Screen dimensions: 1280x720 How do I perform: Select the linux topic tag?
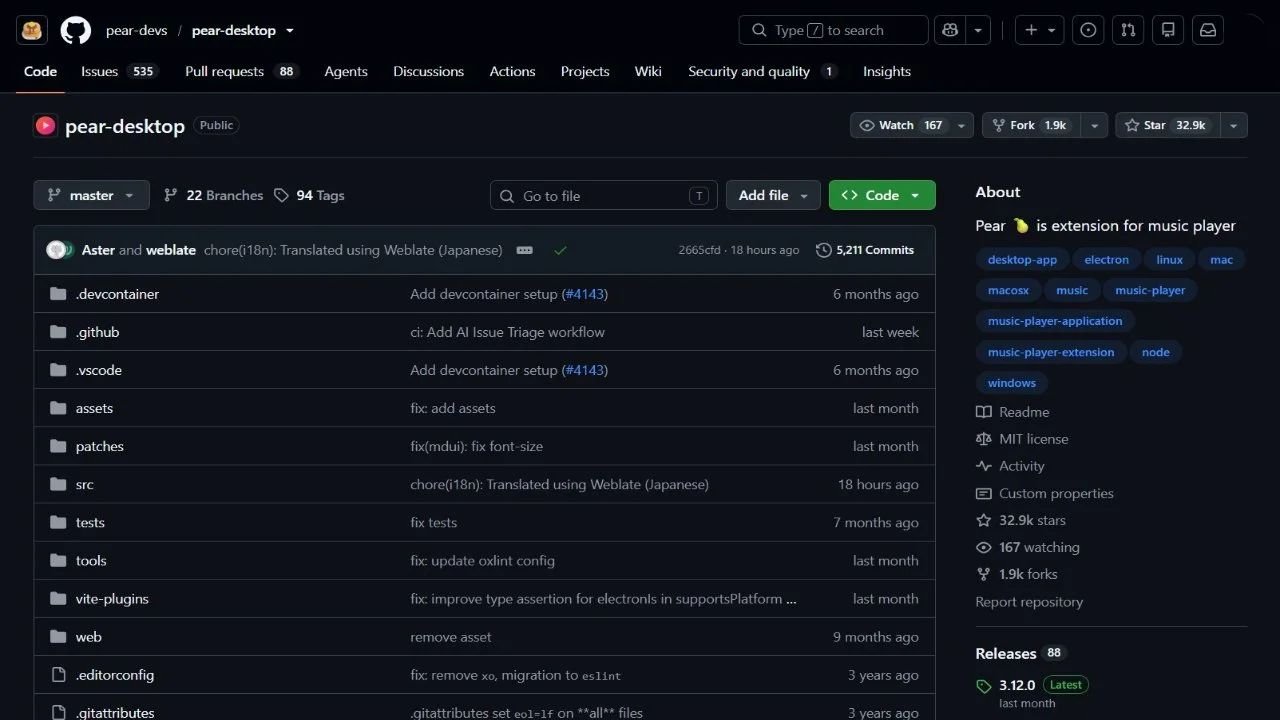pos(1170,260)
